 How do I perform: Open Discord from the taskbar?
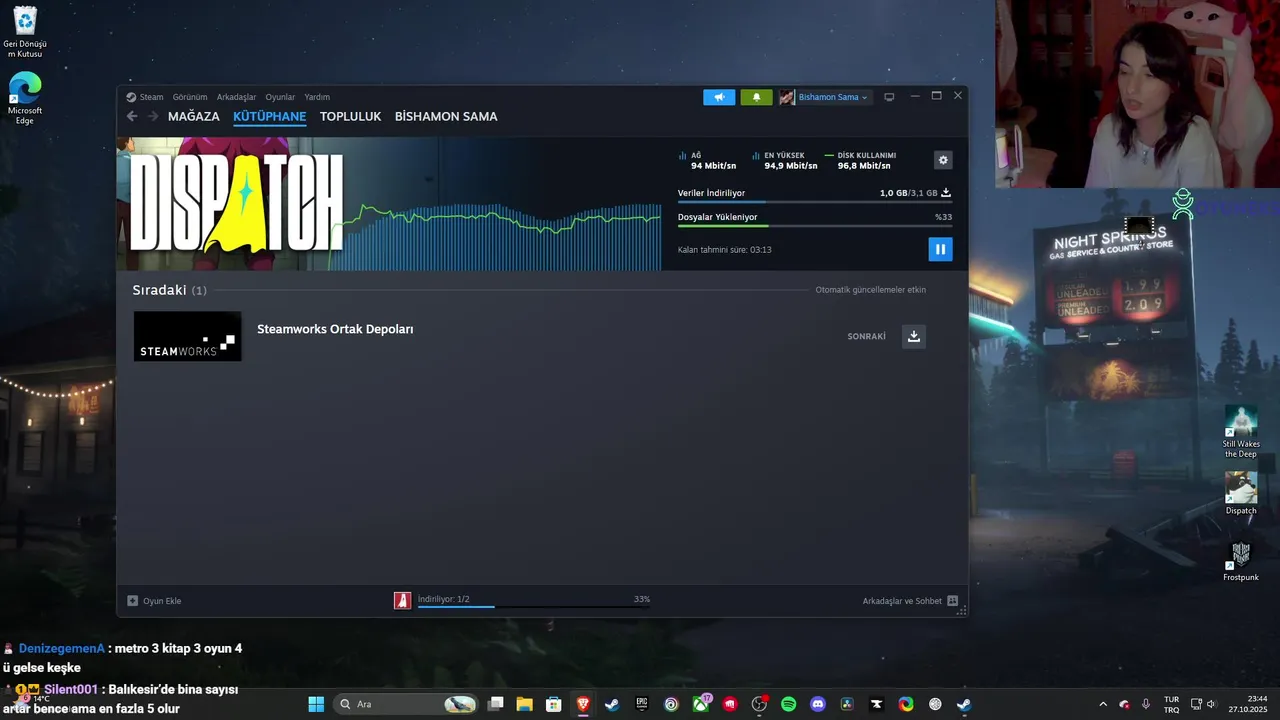click(818, 704)
